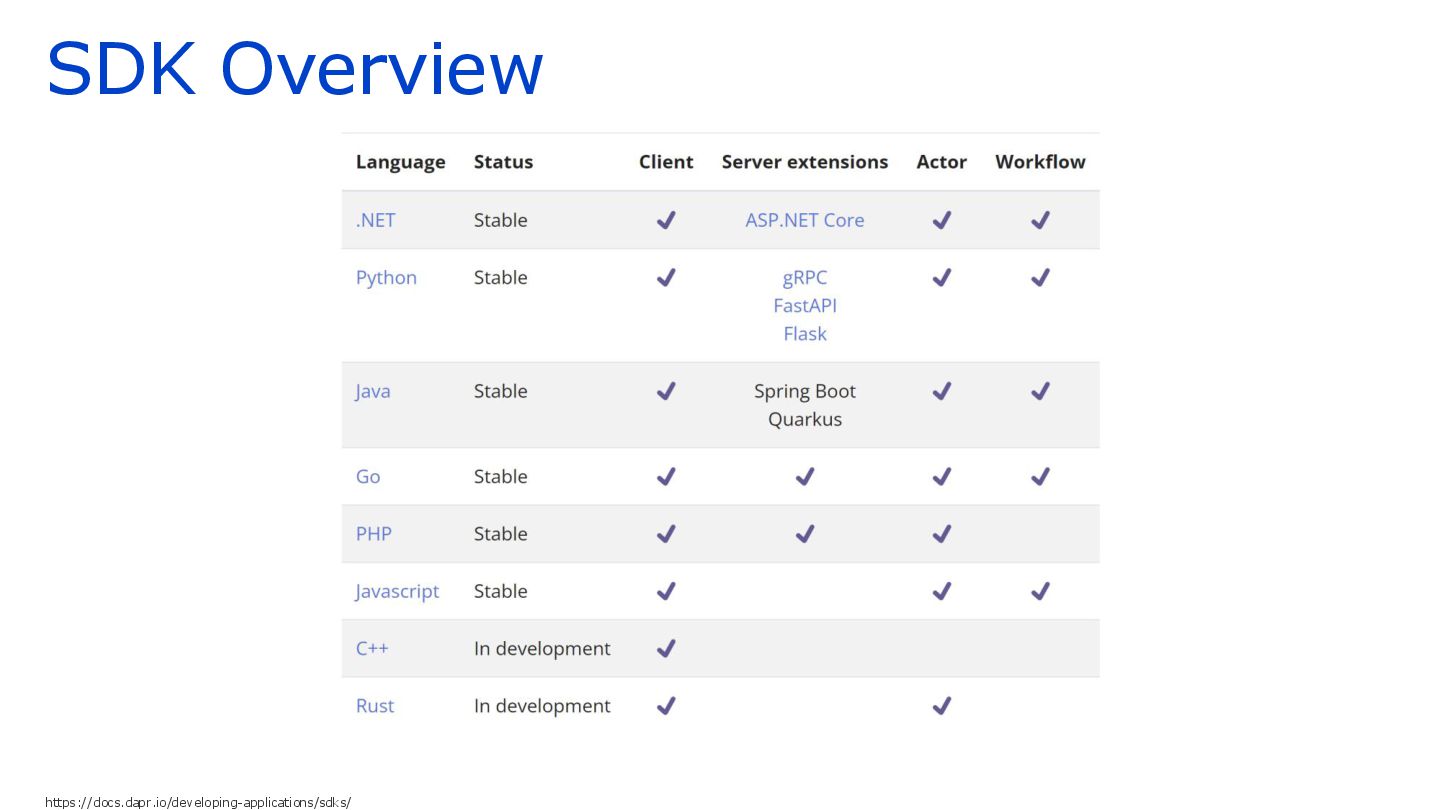This screenshot has width=1440, height=810.
Task: Click the Server extensions column header
Action: 805,162
